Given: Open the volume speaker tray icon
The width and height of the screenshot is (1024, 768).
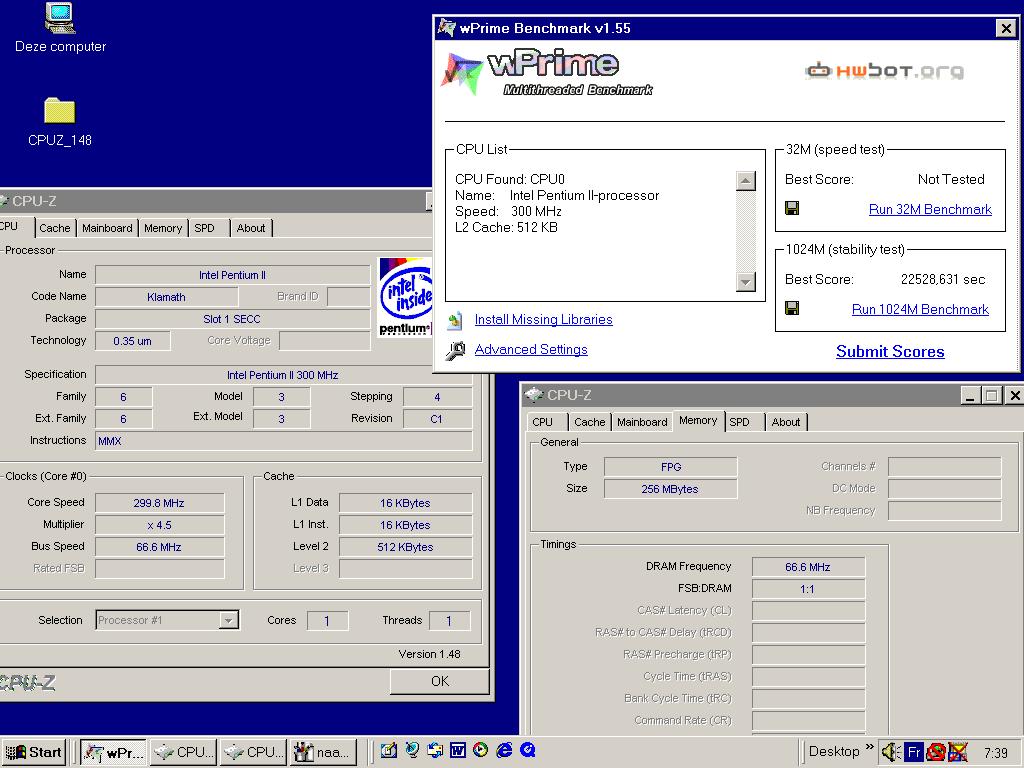Looking at the screenshot, I should click(x=891, y=752).
